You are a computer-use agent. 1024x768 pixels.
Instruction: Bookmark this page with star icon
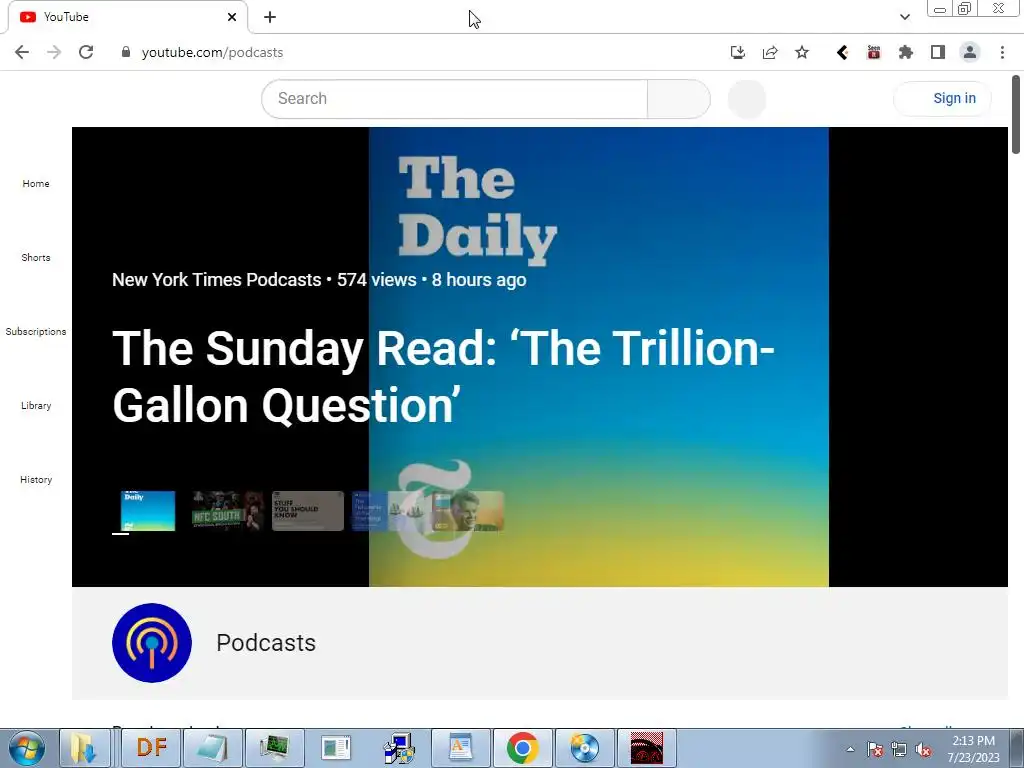(x=802, y=52)
